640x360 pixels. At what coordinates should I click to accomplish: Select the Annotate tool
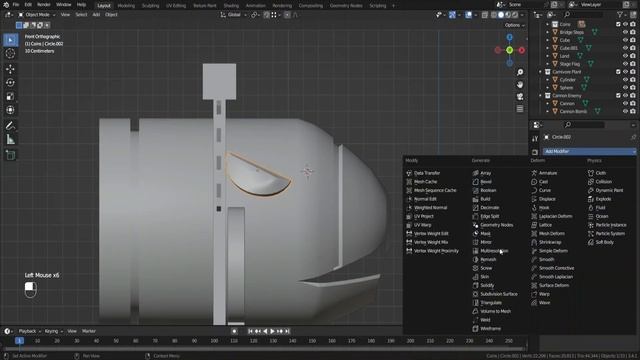tap(11, 126)
